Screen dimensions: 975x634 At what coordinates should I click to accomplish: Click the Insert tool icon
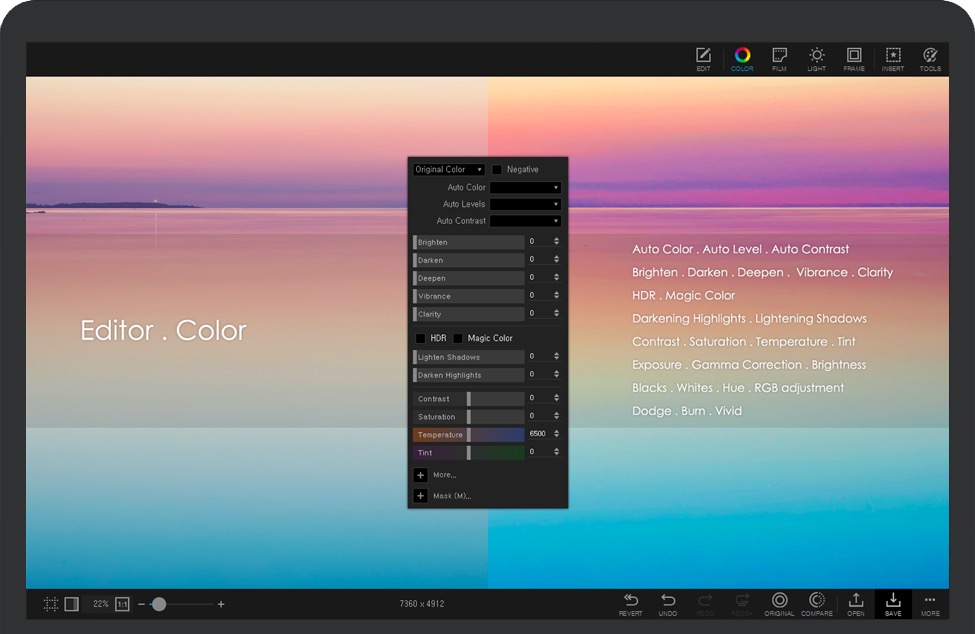(x=893, y=58)
